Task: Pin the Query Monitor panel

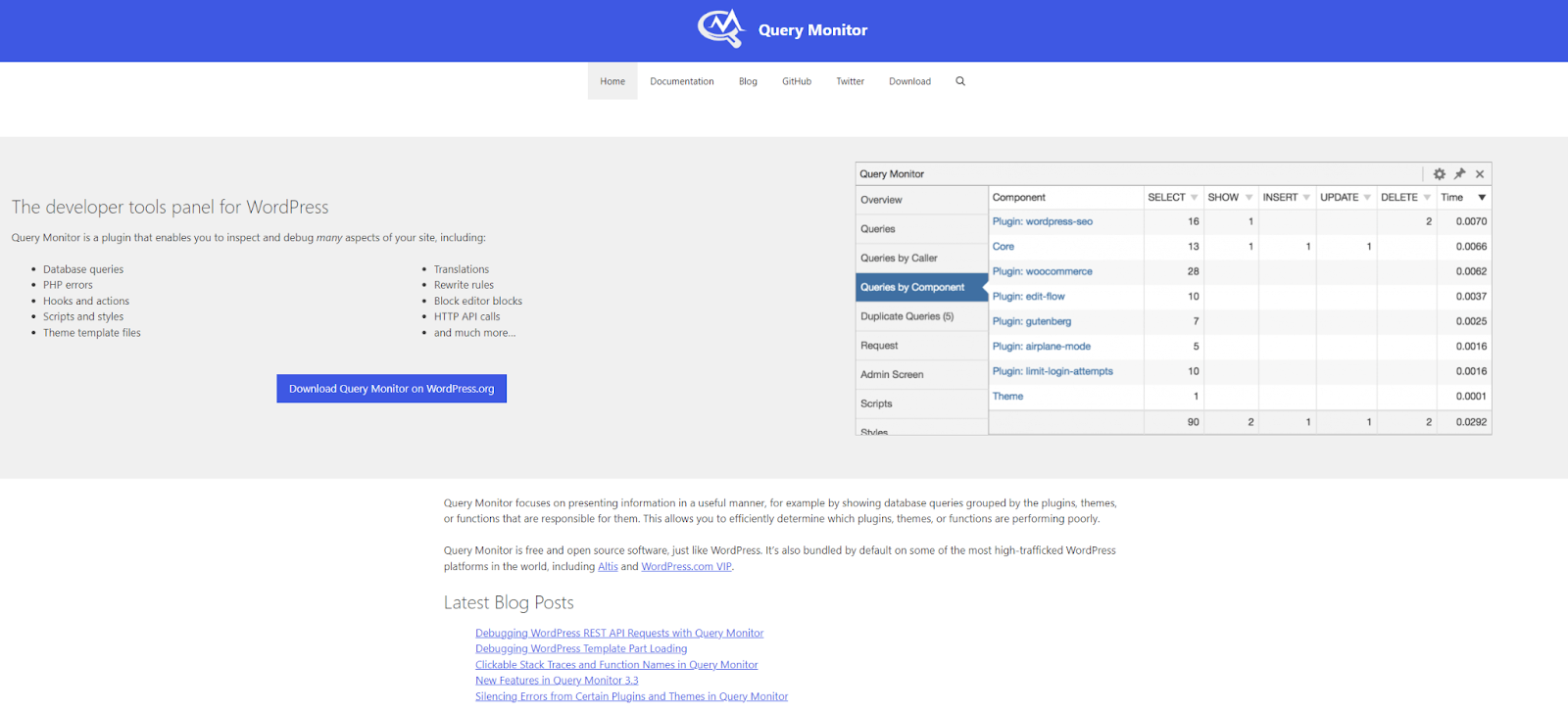Action: point(1459,173)
